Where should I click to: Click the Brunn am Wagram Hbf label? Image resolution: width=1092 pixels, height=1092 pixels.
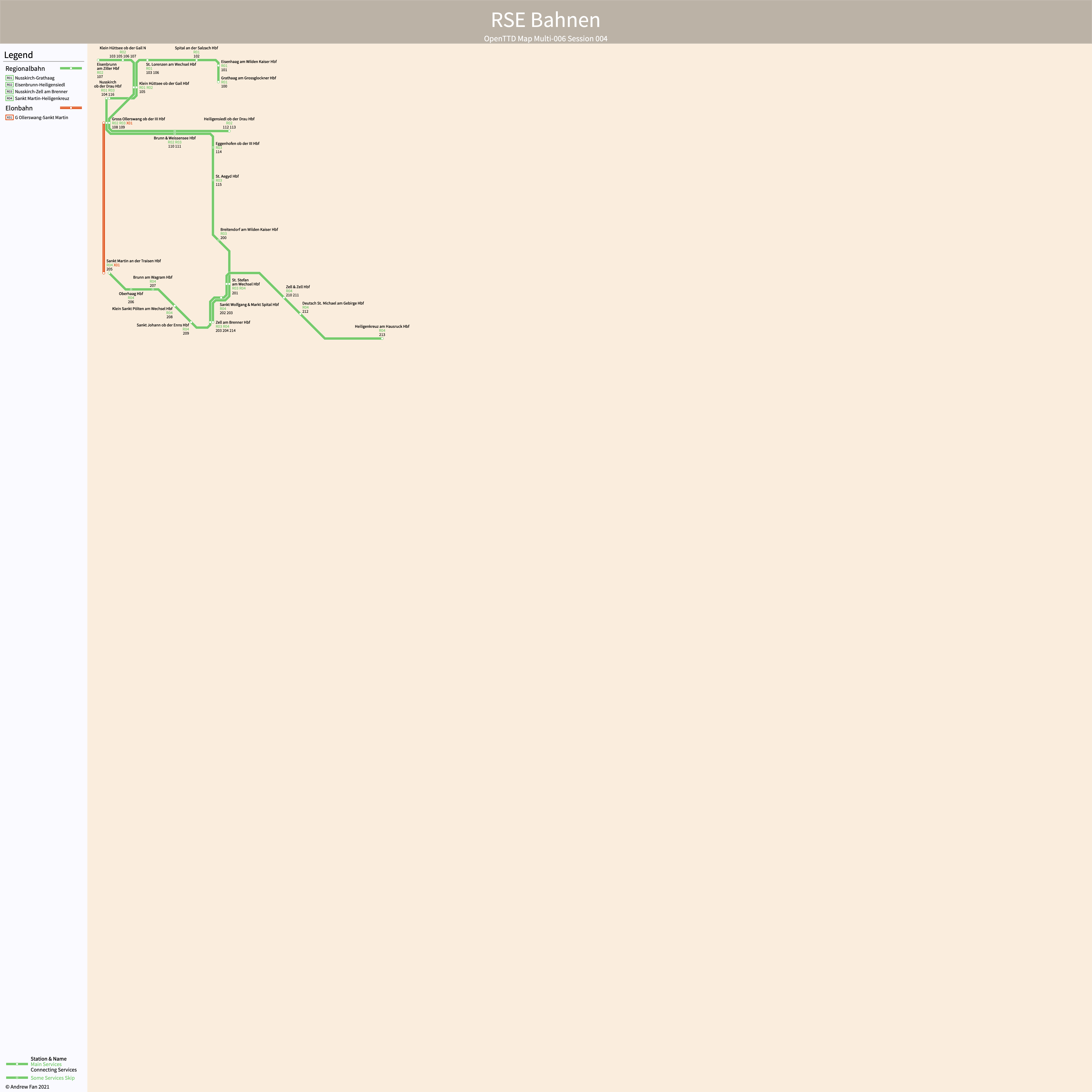(153, 278)
